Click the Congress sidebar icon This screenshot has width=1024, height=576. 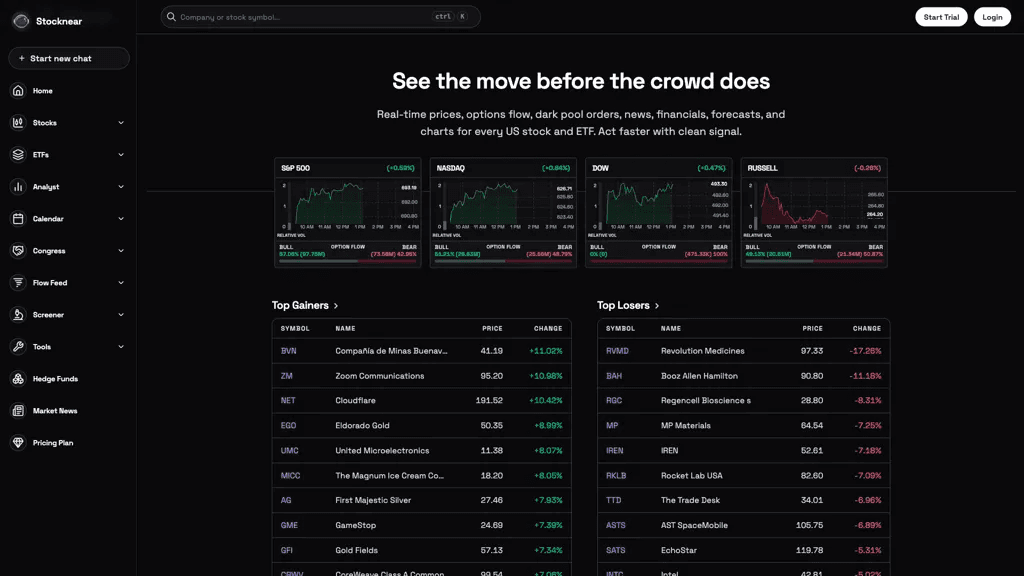pyautogui.click(x=18, y=251)
